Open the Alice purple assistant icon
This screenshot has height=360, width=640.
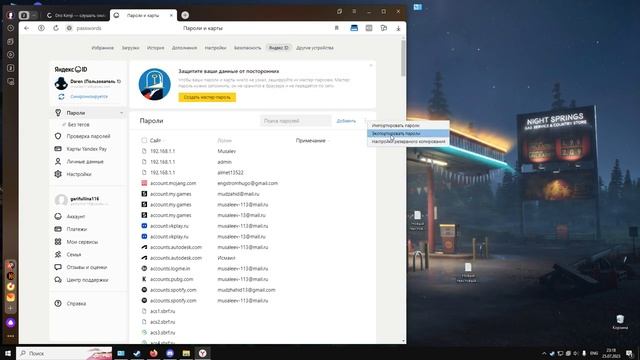click(11, 323)
